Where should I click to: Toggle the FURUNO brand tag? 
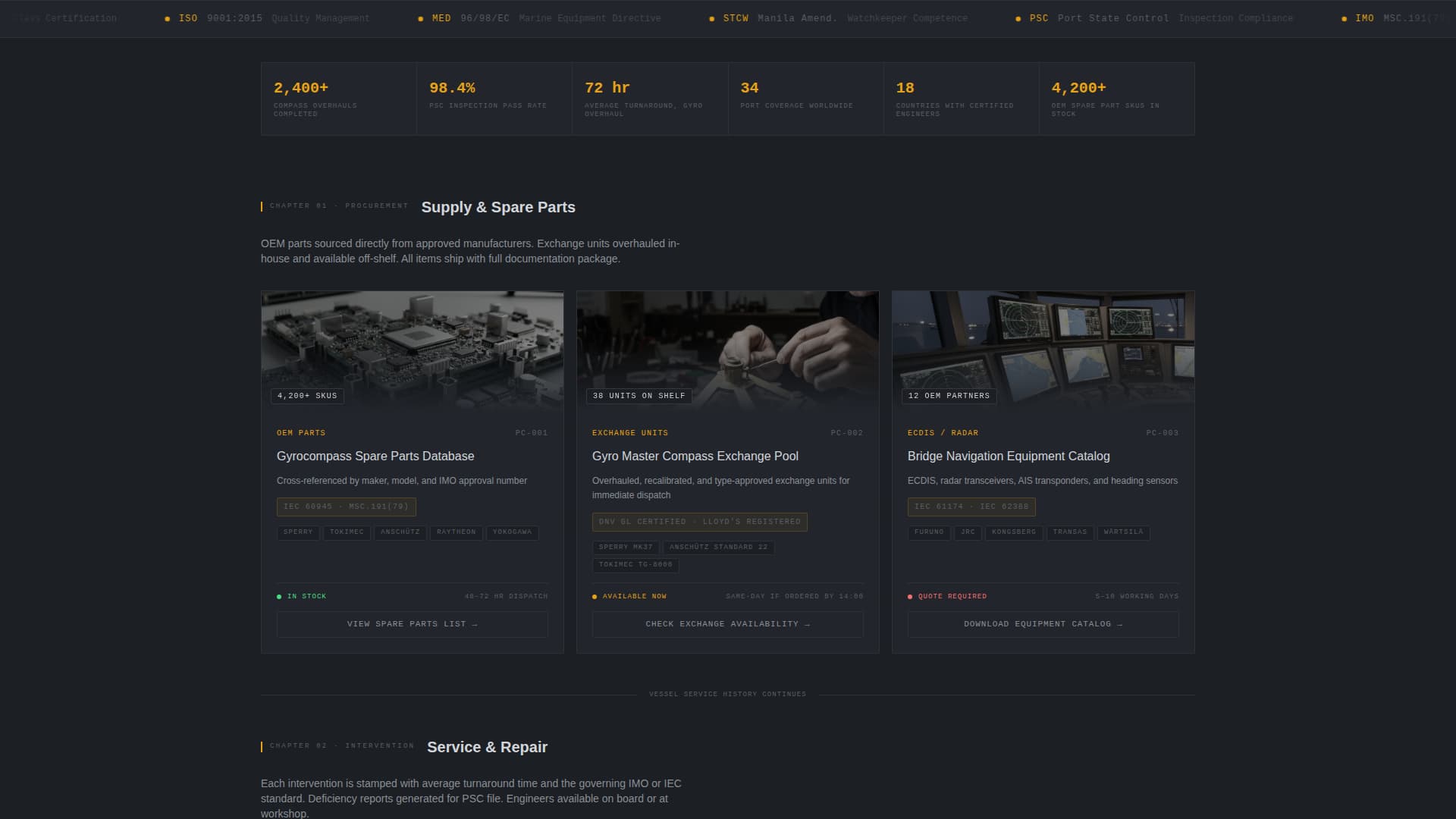pos(929,532)
